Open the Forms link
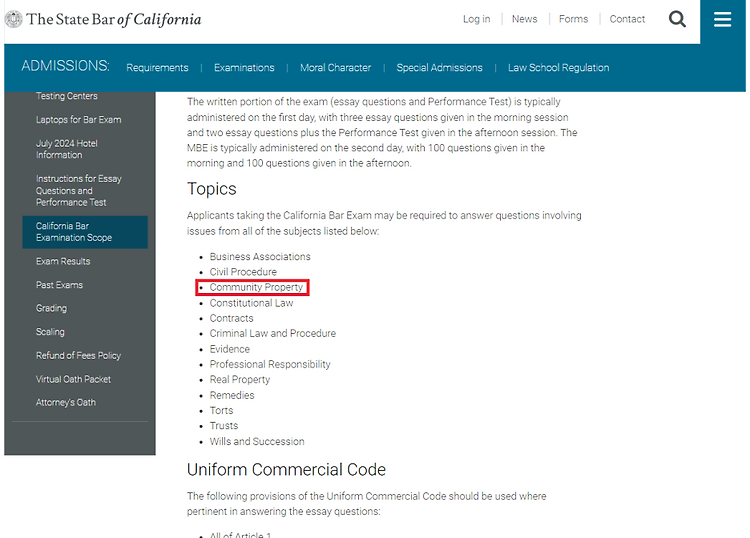 [573, 19]
